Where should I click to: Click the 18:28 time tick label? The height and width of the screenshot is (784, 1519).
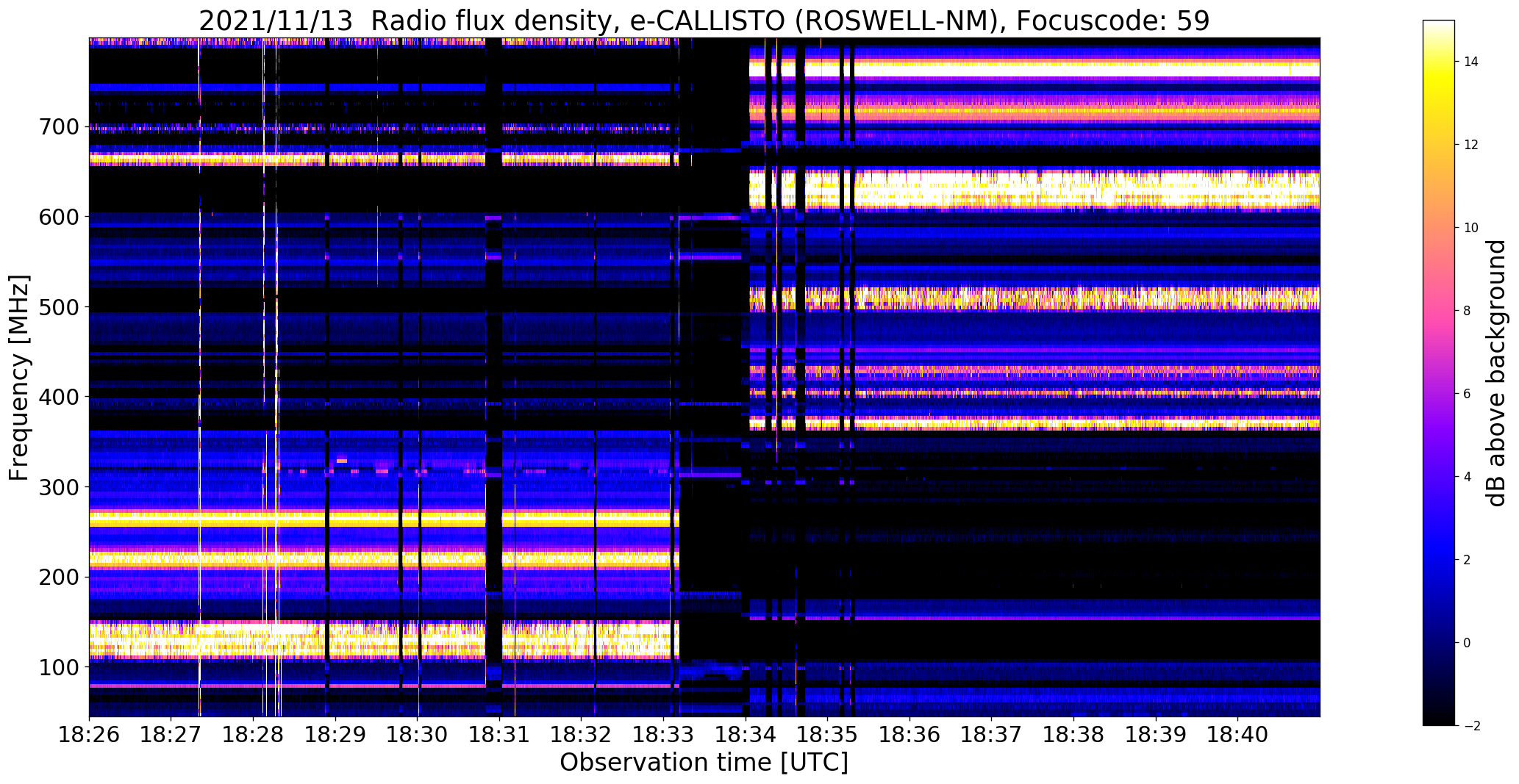coord(253,736)
